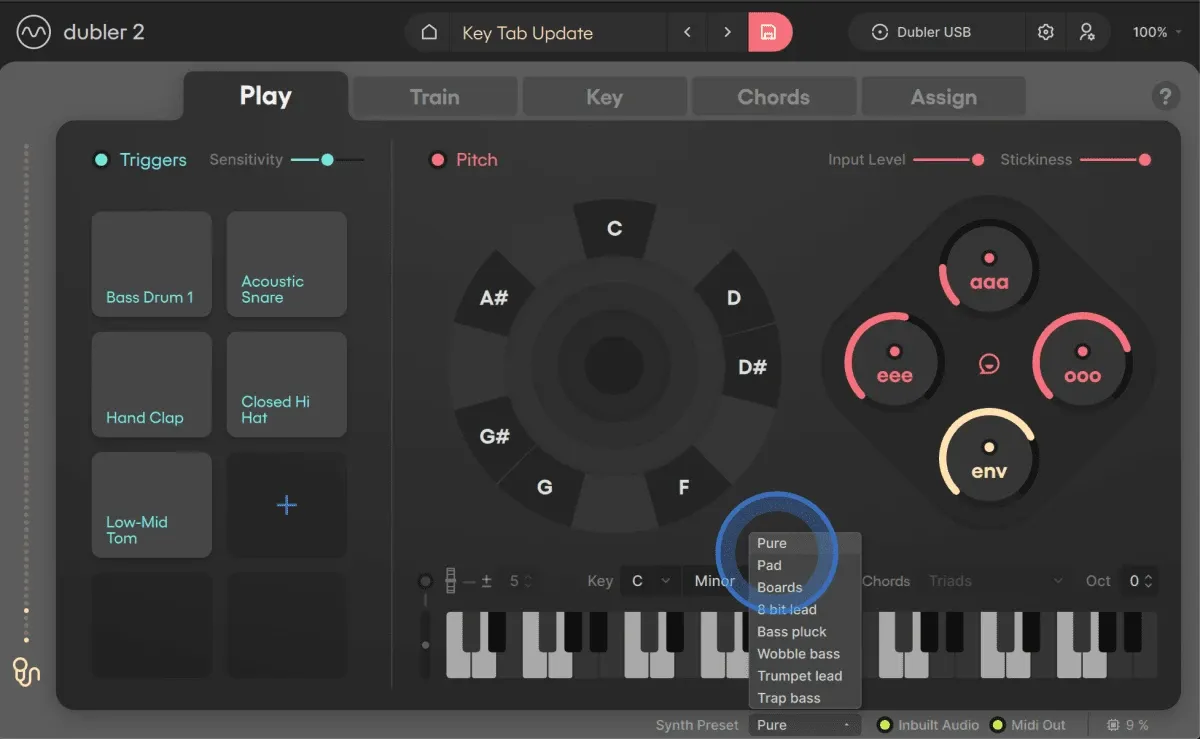This screenshot has height=739, width=1200.
Task: Open the Key root note C dropdown
Action: point(650,581)
